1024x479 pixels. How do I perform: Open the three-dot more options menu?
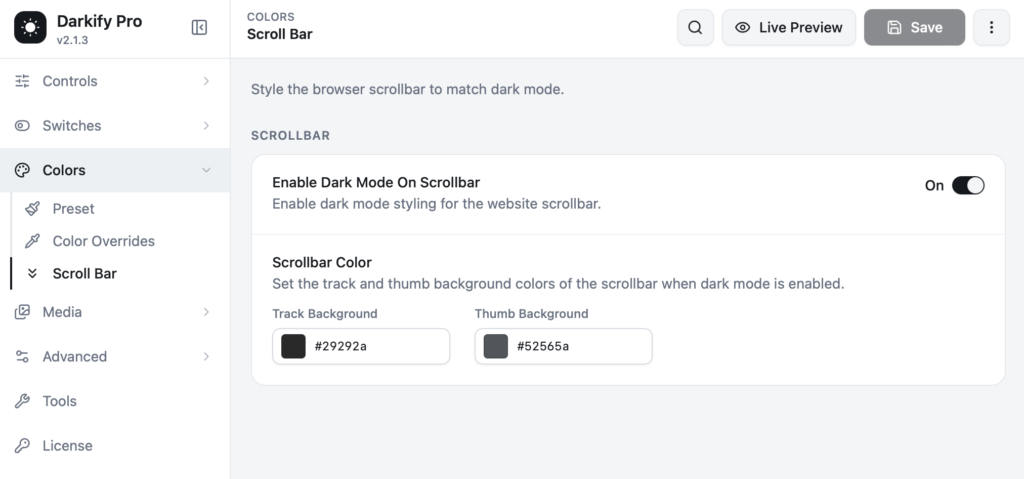tap(991, 27)
